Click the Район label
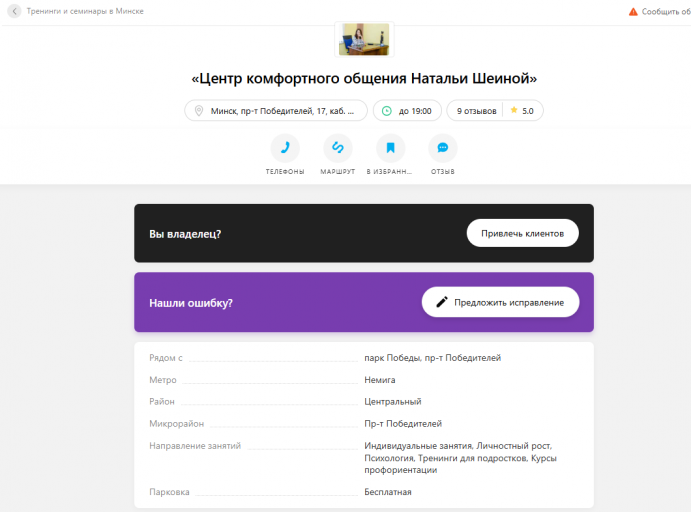Screen dimensions: 691x512 [x=162, y=402]
